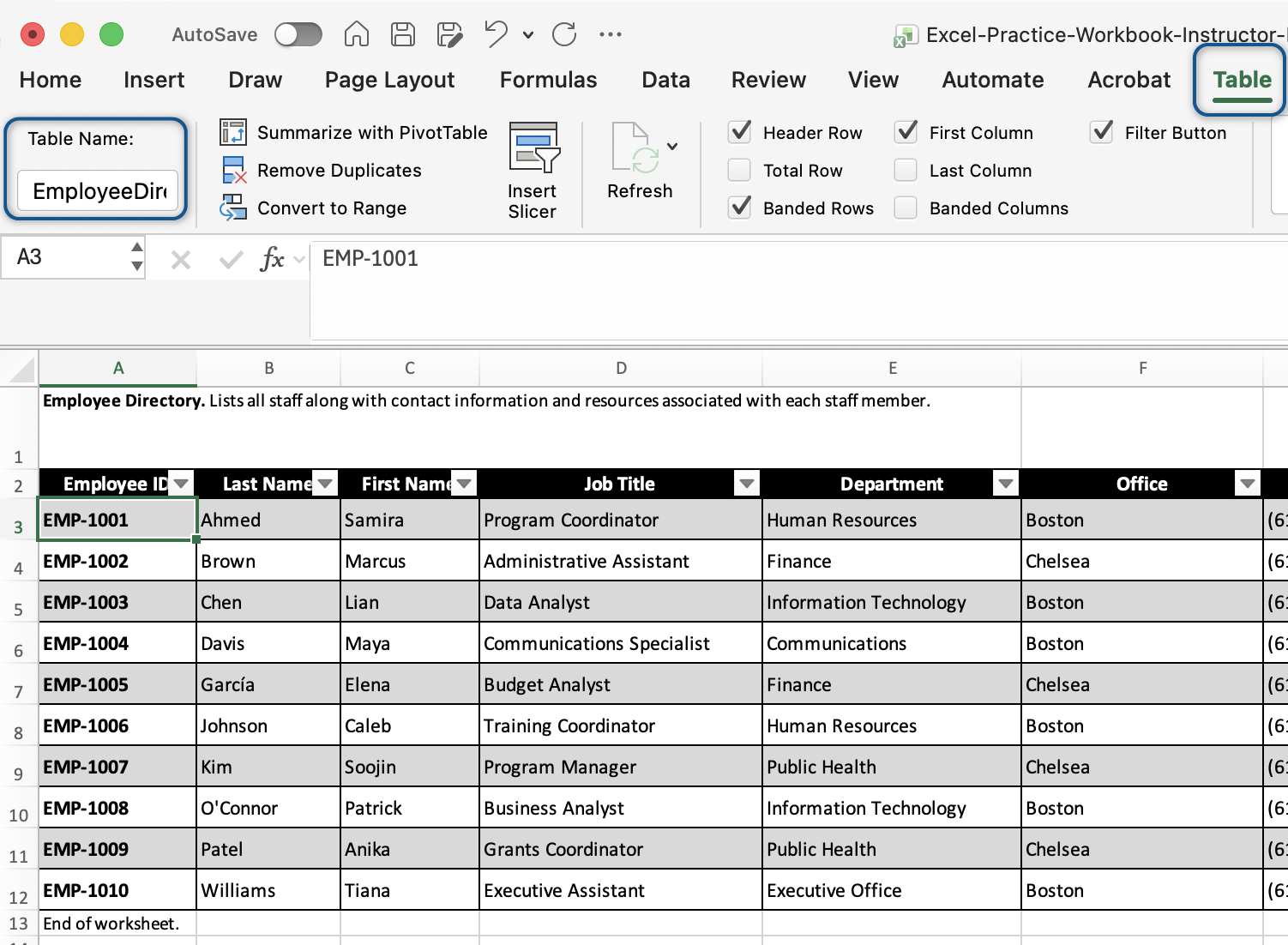The width and height of the screenshot is (1288, 945).
Task: Click the Summarize with PivotTable icon
Action: pos(233,132)
